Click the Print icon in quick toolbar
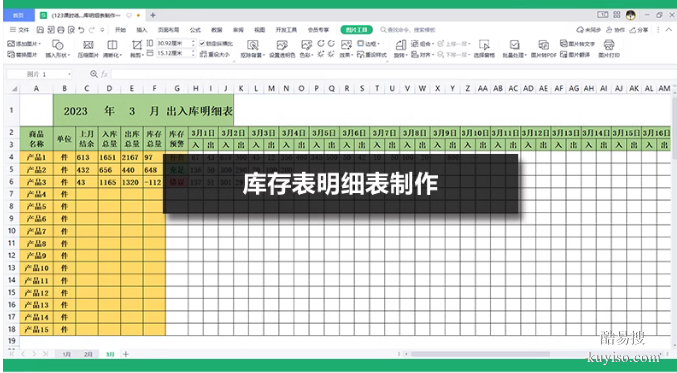This screenshot has width=677, height=373. (61, 30)
